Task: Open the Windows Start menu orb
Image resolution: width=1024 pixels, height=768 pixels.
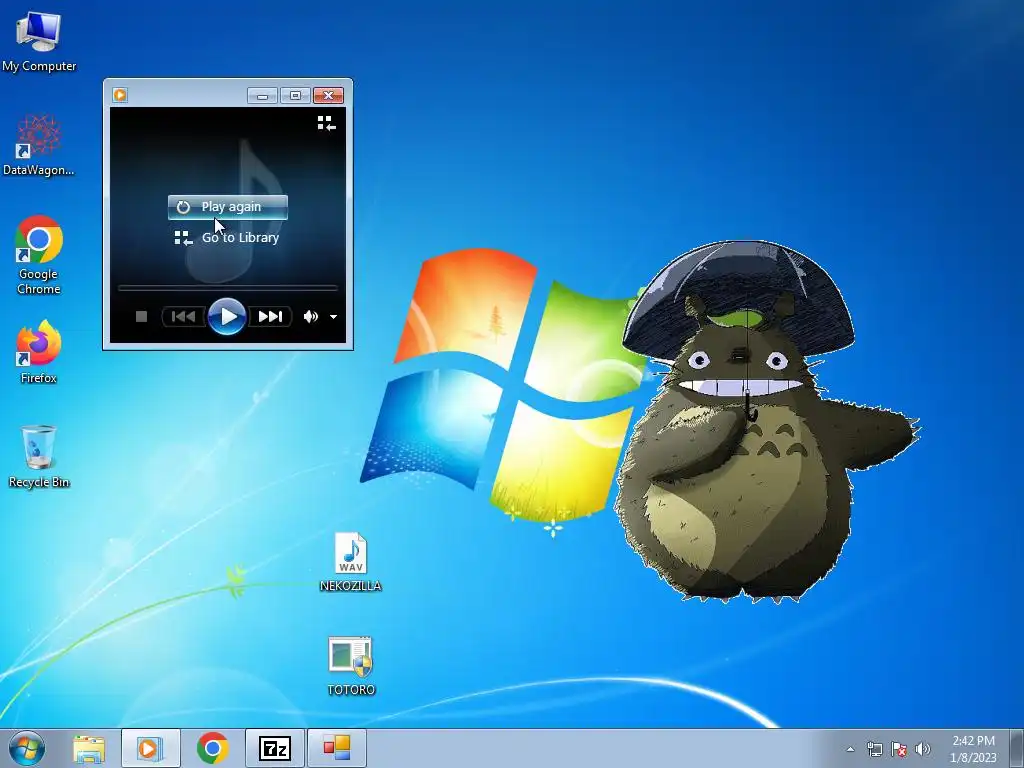Action: point(27,748)
